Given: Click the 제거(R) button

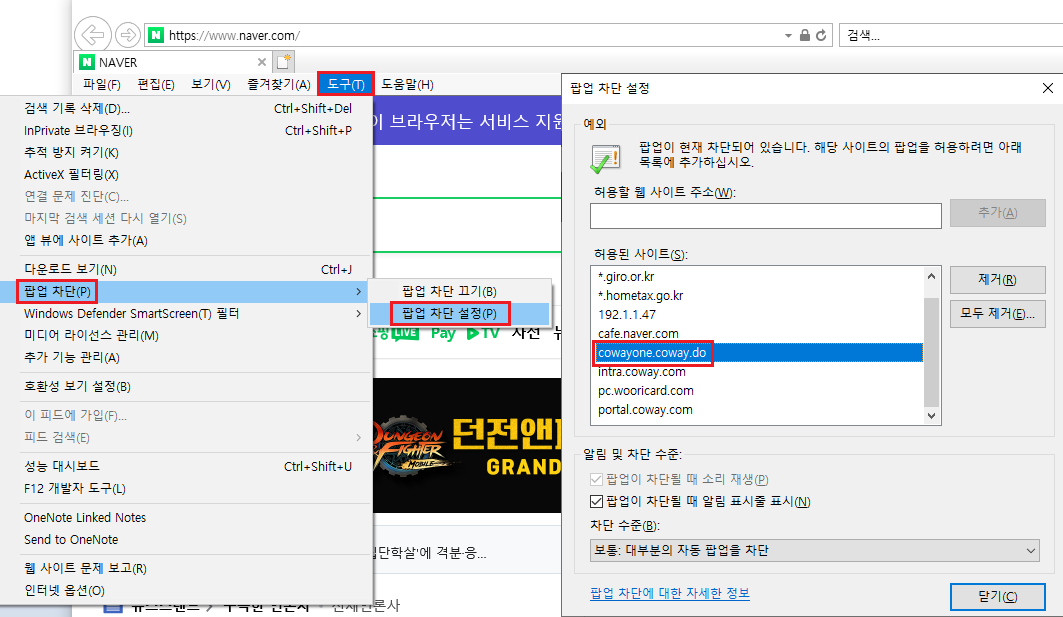Looking at the screenshot, I should [997, 279].
